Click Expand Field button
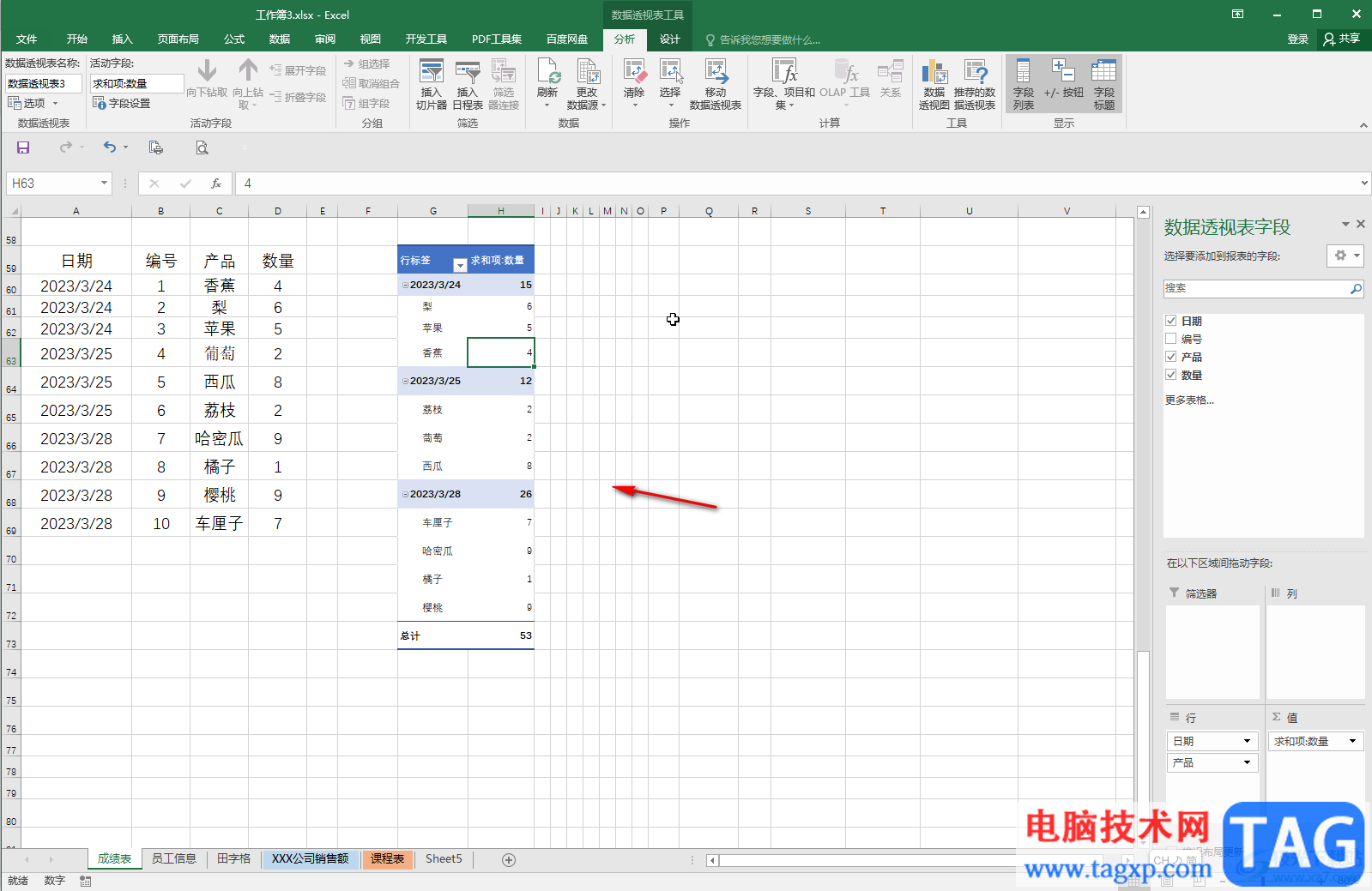Image resolution: width=1372 pixels, height=891 pixels. [298, 70]
